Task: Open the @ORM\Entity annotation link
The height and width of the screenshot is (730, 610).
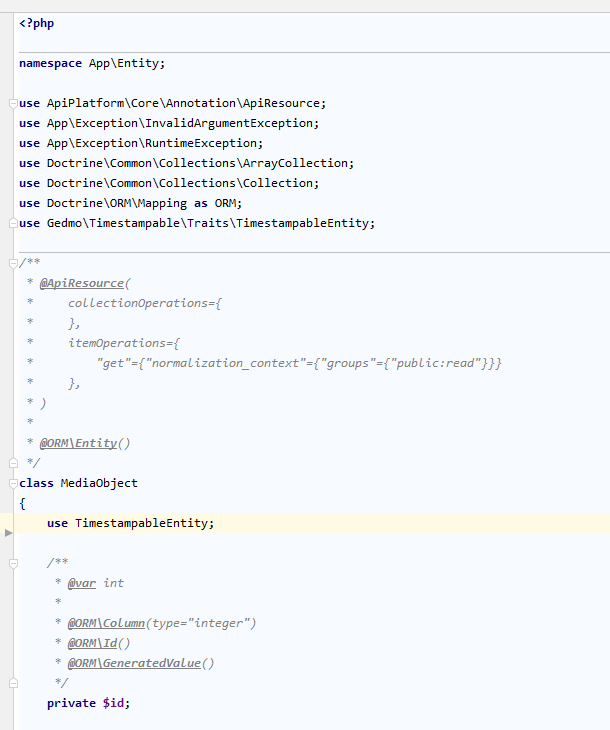Action: pos(78,443)
